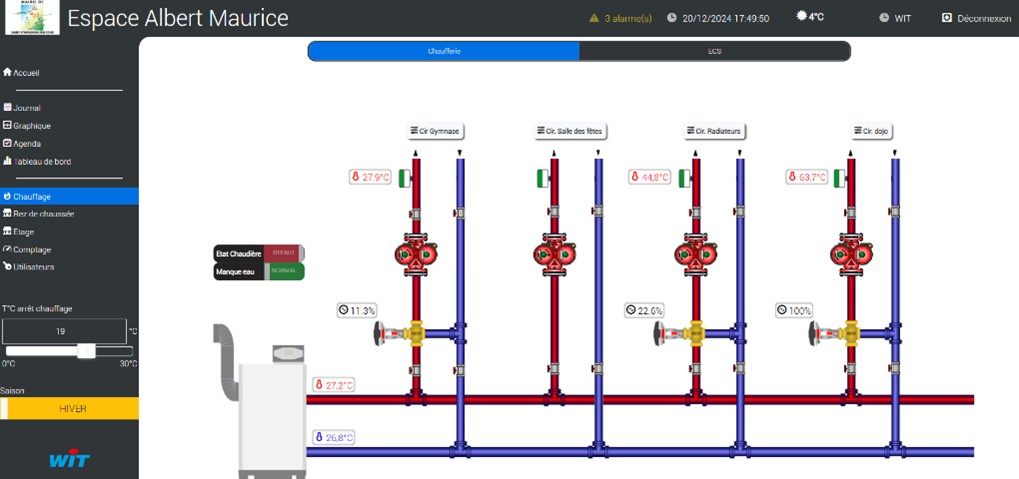The height and width of the screenshot is (479, 1019).
Task: Click the 26,8°C boiler return temperature
Action: click(x=333, y=437)
